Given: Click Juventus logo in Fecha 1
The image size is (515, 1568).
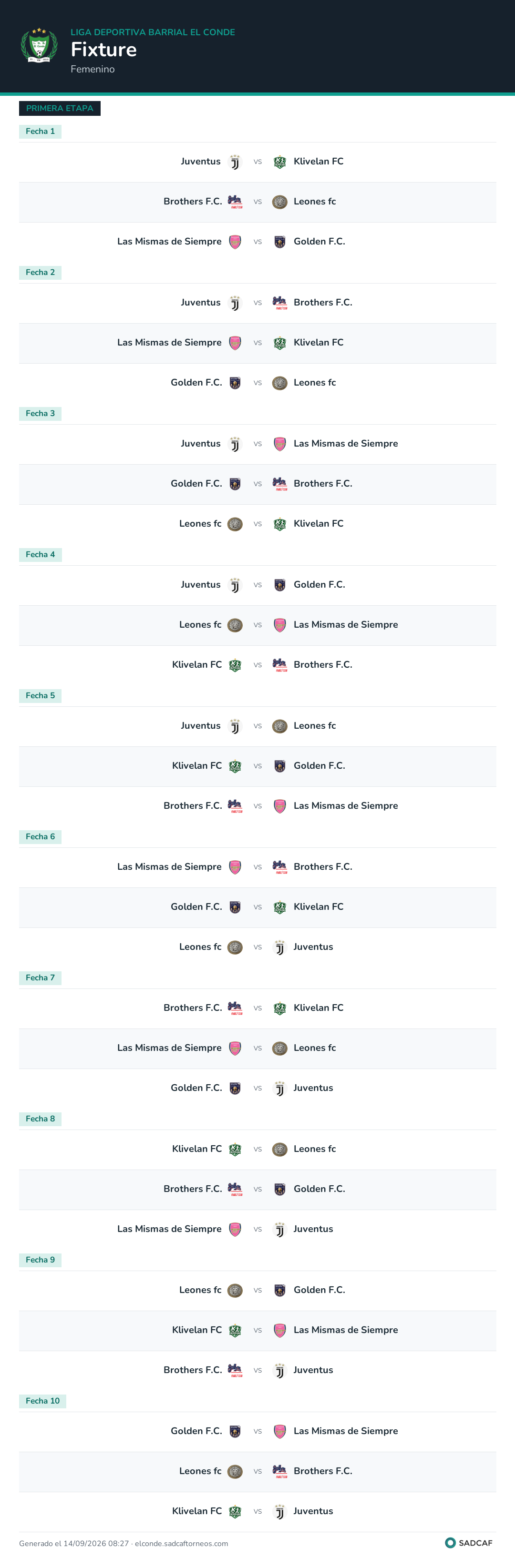Looking at the screenshot, I should click(x=235, y=162).
